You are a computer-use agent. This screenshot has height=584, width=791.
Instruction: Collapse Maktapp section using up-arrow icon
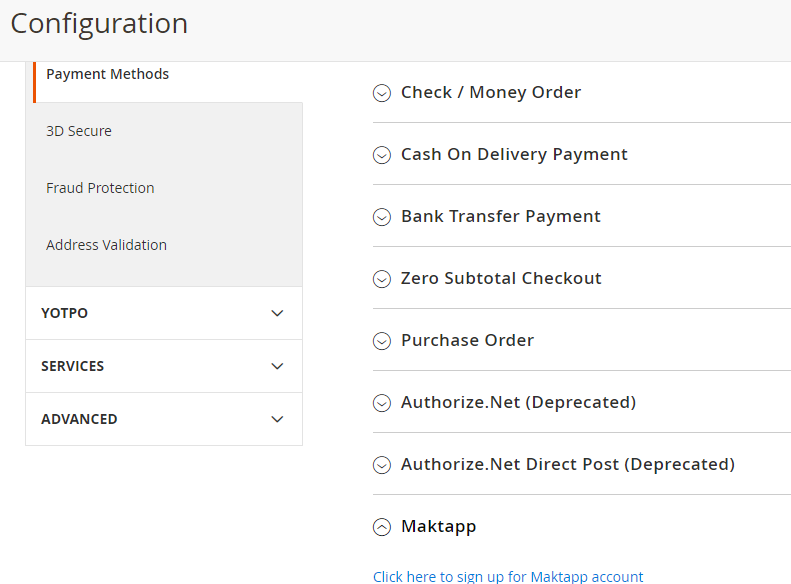tap(382, 527)
